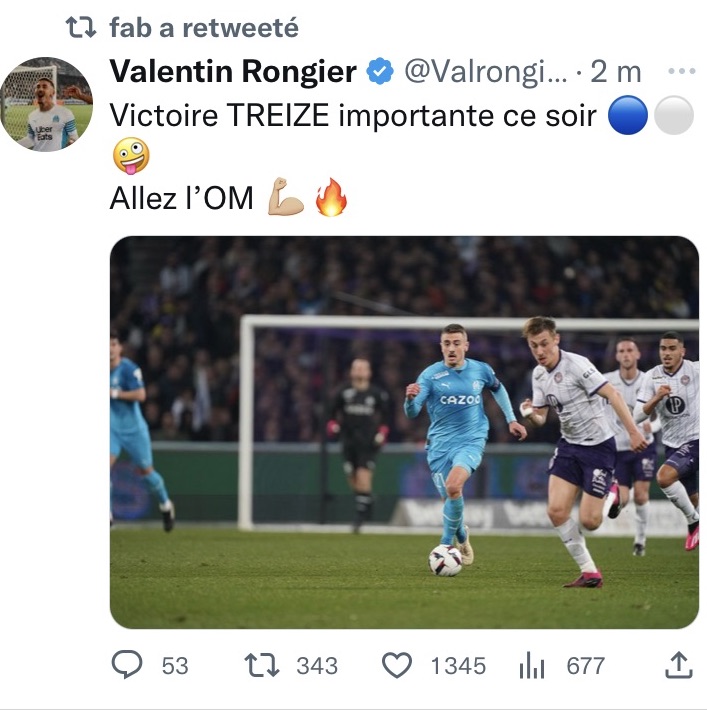Open the view analytics bar chart icon
The height and width of the screenshot is (716, 707).
pyautogui.click(x=530, y=665)
